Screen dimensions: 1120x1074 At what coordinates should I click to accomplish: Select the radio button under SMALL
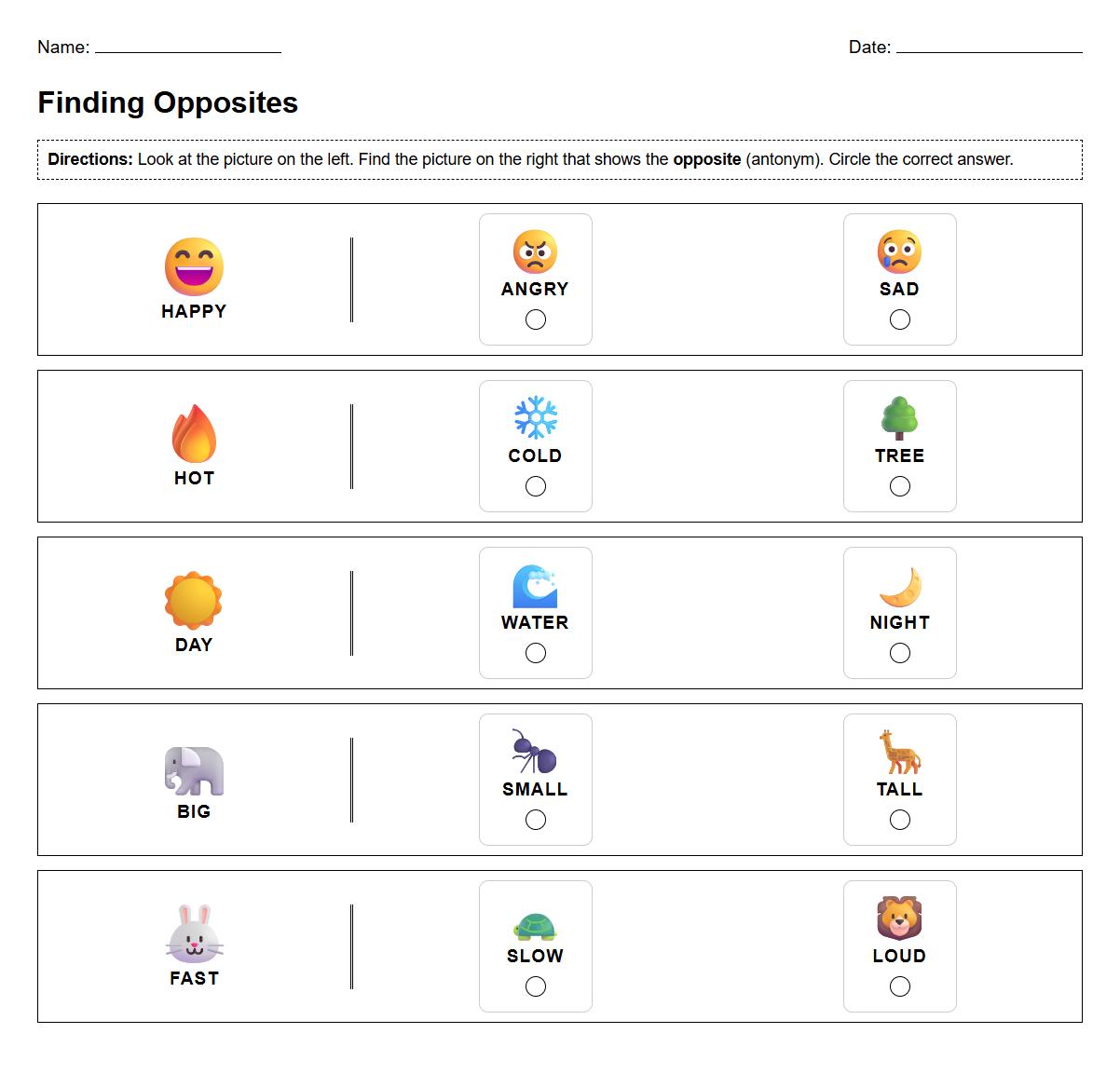point(536,820)
